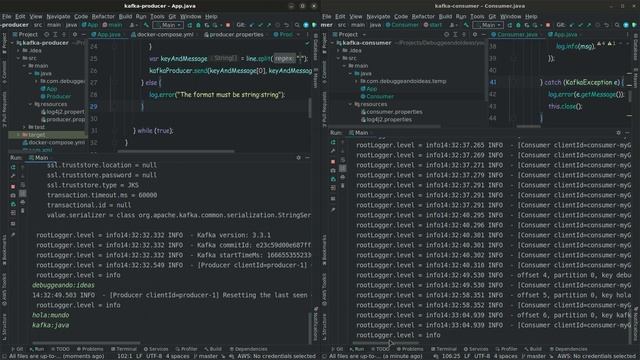Start debug in kafka-consumer toolbar
Image resolution: width=640 pixels, height=360 pixels.
pyautogui.click(x=518, y=25)
